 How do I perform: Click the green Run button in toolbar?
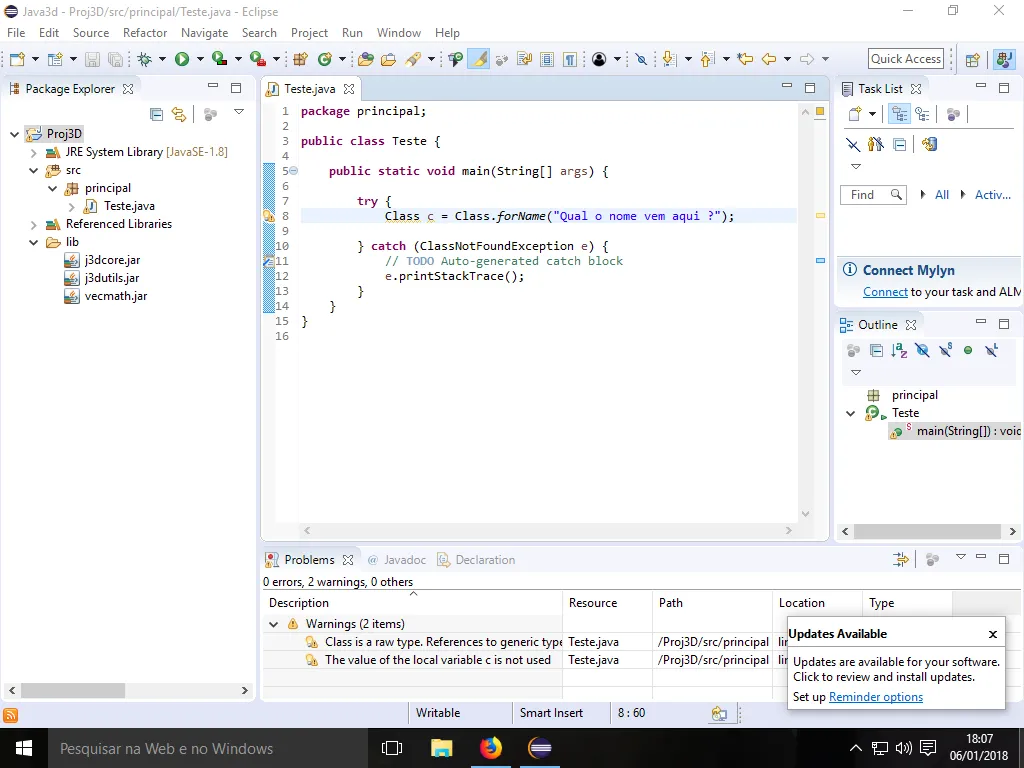click(x=182, y=59)
